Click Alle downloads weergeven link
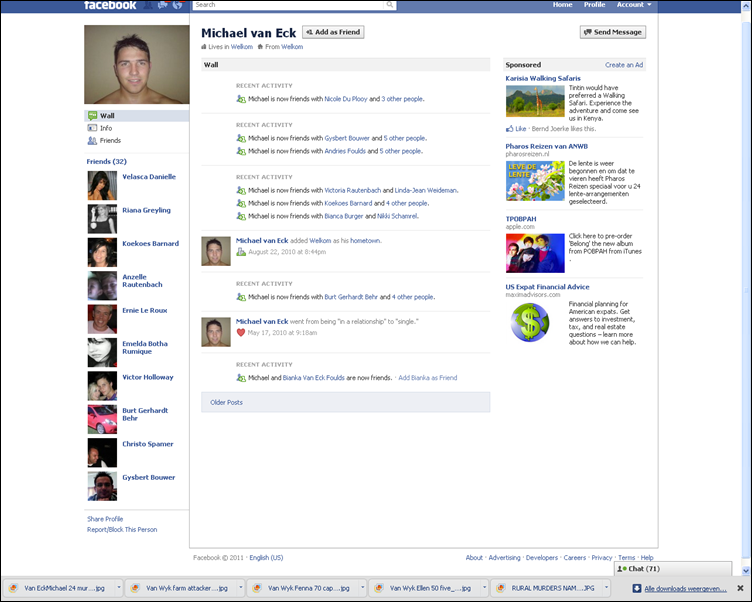This screenshot has width=752, height=602. click(685, 589)
